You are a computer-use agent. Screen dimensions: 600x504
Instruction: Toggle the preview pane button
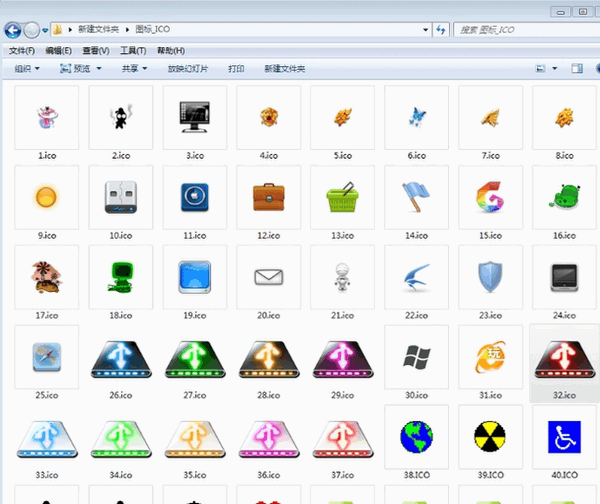tap(576, 69)
